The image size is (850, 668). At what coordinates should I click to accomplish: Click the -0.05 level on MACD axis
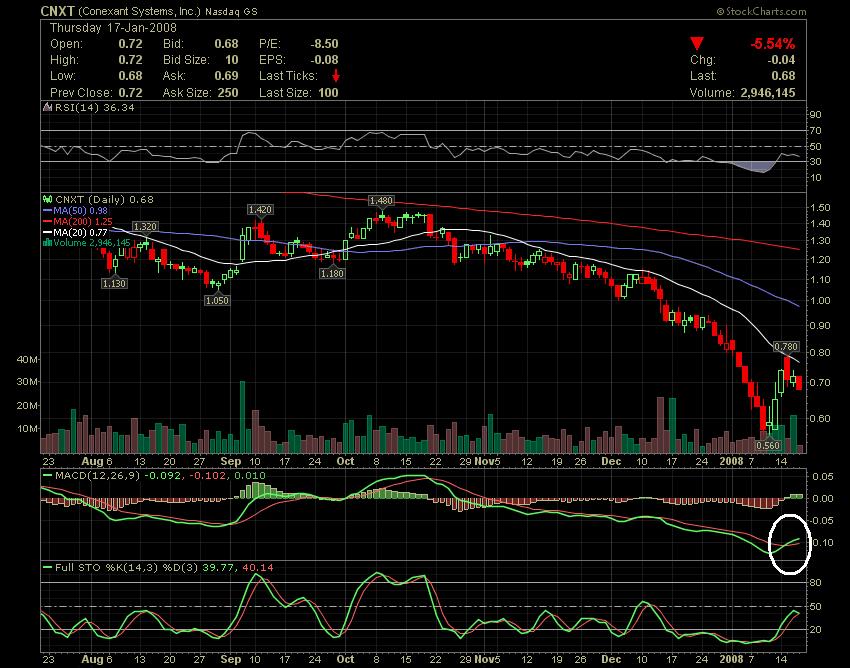click(823, 521)
